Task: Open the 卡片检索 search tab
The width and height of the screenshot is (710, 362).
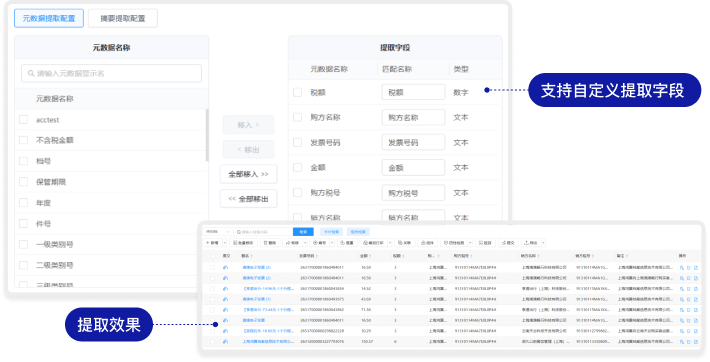Action: [331, 232]
